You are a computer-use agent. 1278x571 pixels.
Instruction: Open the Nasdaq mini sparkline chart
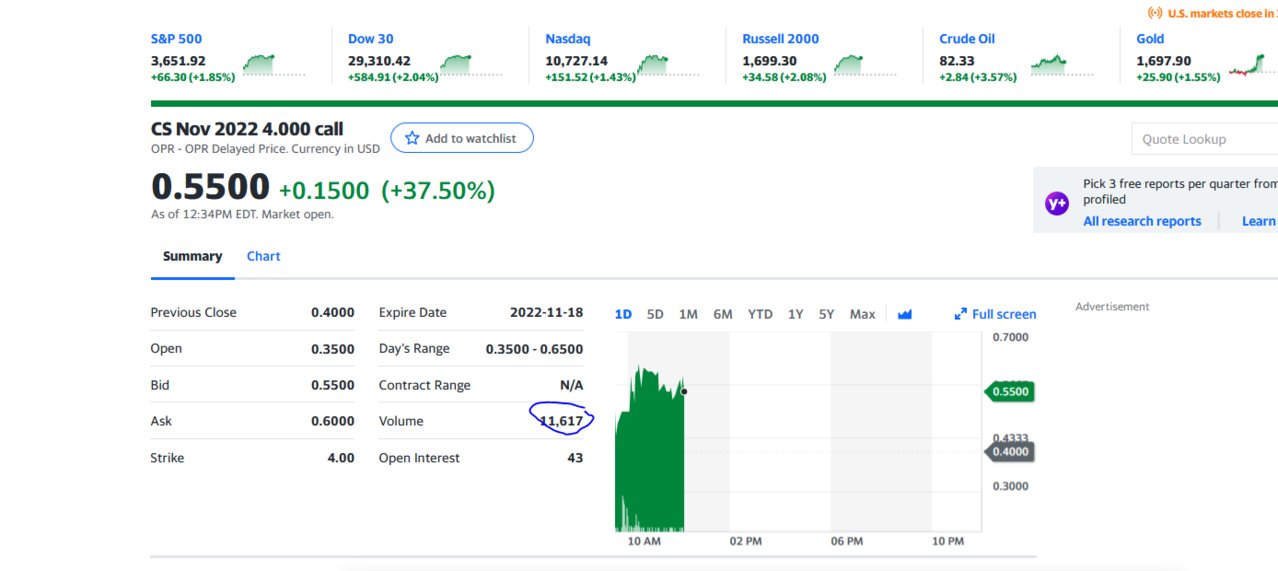pos(668,65)
